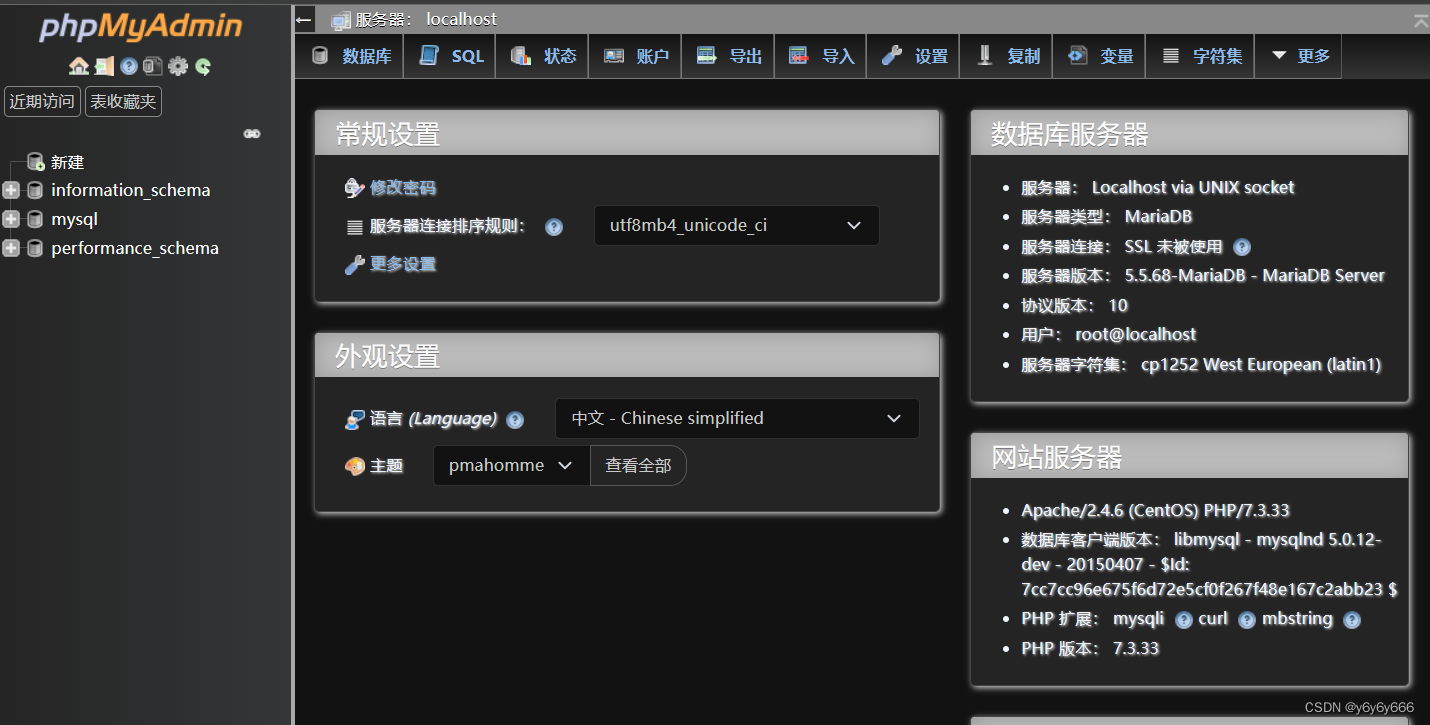Click the phpMyAdmin logo

point(141,26)
